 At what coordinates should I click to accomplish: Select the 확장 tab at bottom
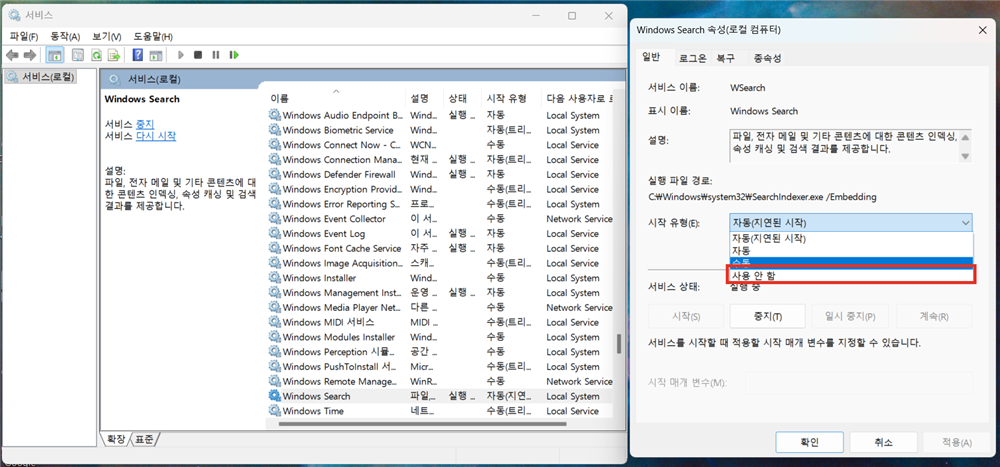coord(117,440)
